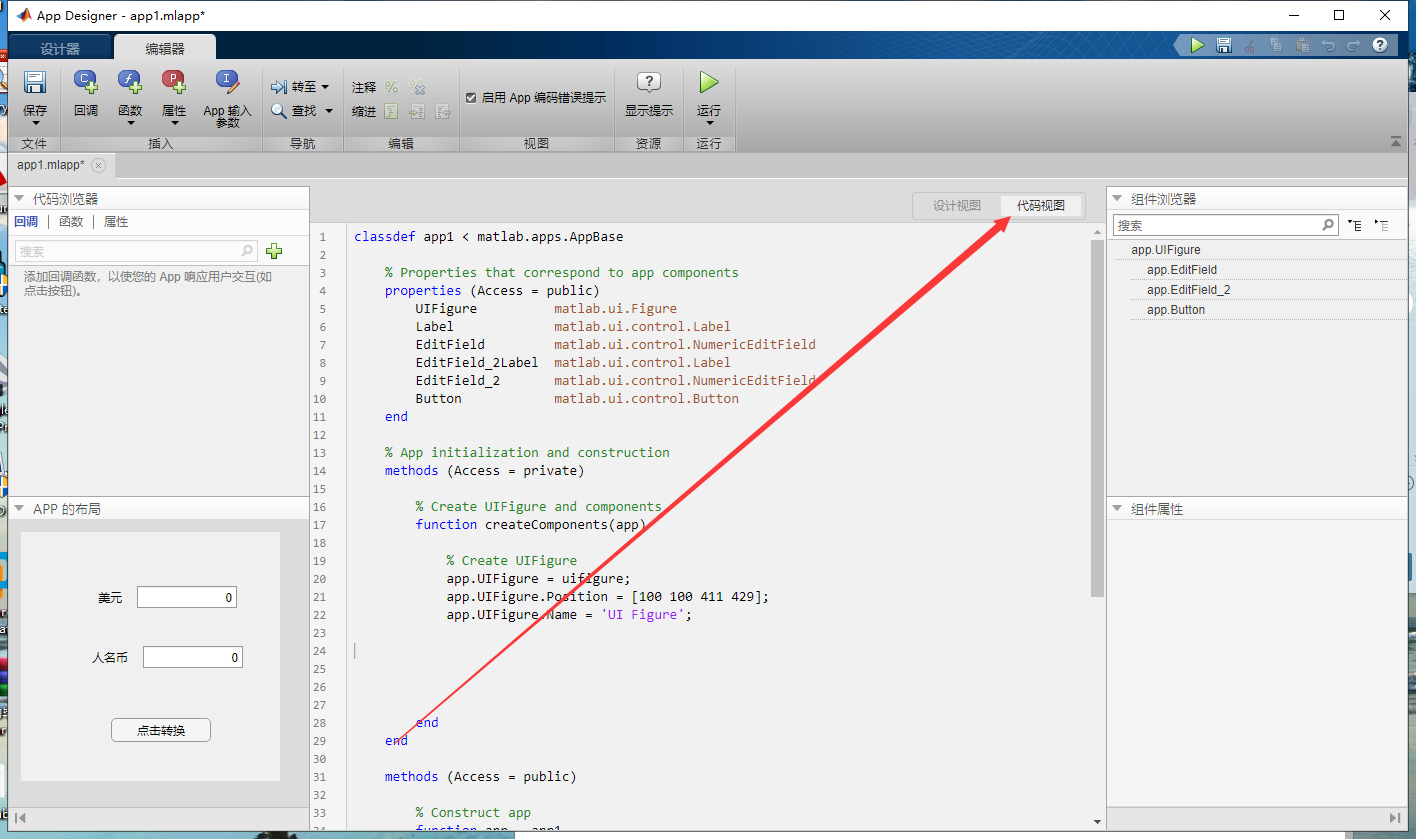
Task: Click the smart indent icon next to 缩进
Action: (x=392, y=112)
